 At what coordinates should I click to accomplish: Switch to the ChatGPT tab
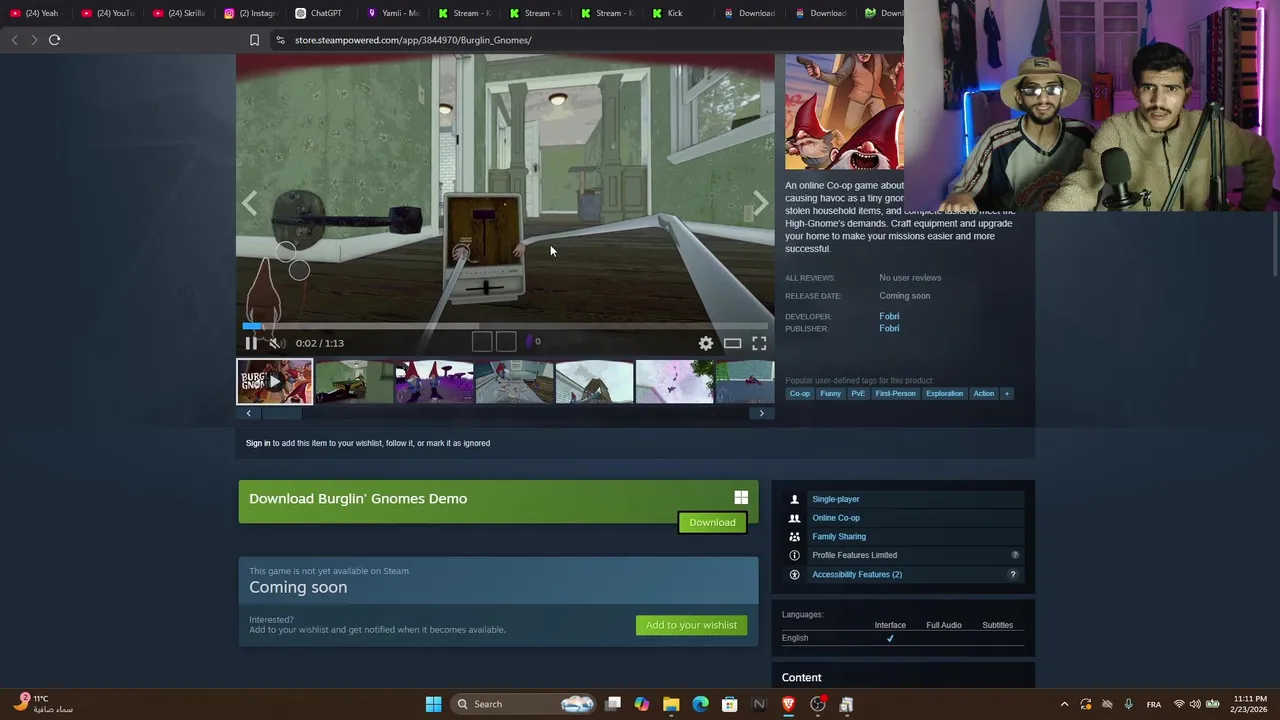[321, 13]
